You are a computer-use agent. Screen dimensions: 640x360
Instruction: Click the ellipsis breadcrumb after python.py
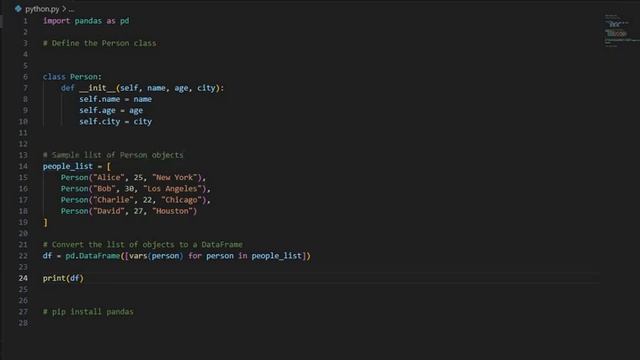[71, 9]
